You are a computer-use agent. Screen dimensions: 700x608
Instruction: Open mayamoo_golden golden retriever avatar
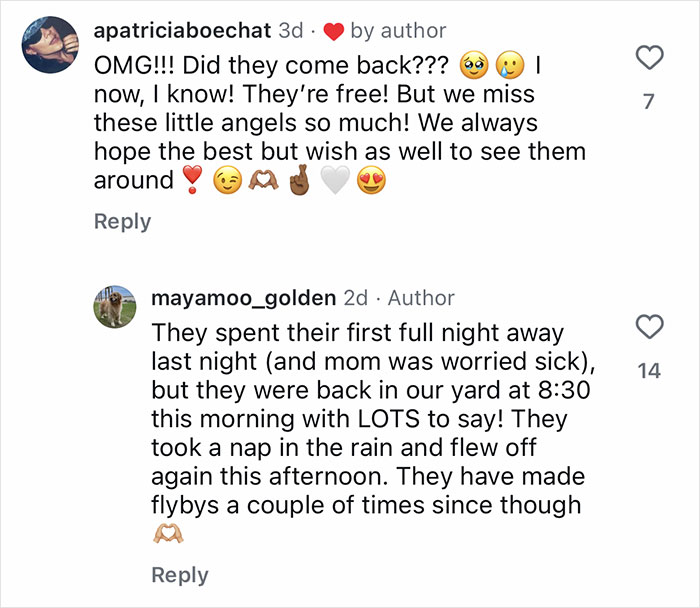pyautogui.click(x=115, y=306)
